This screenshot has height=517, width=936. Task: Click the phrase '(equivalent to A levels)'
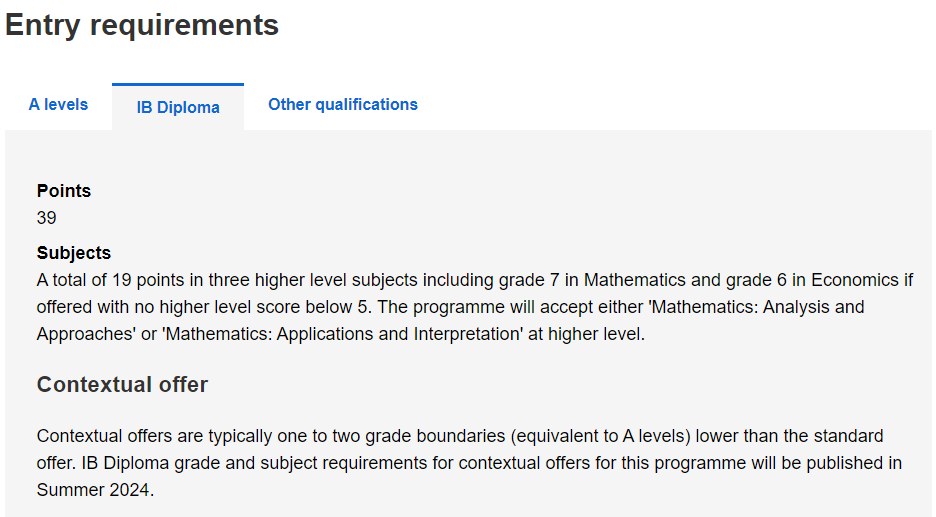(x=601, y=436)
